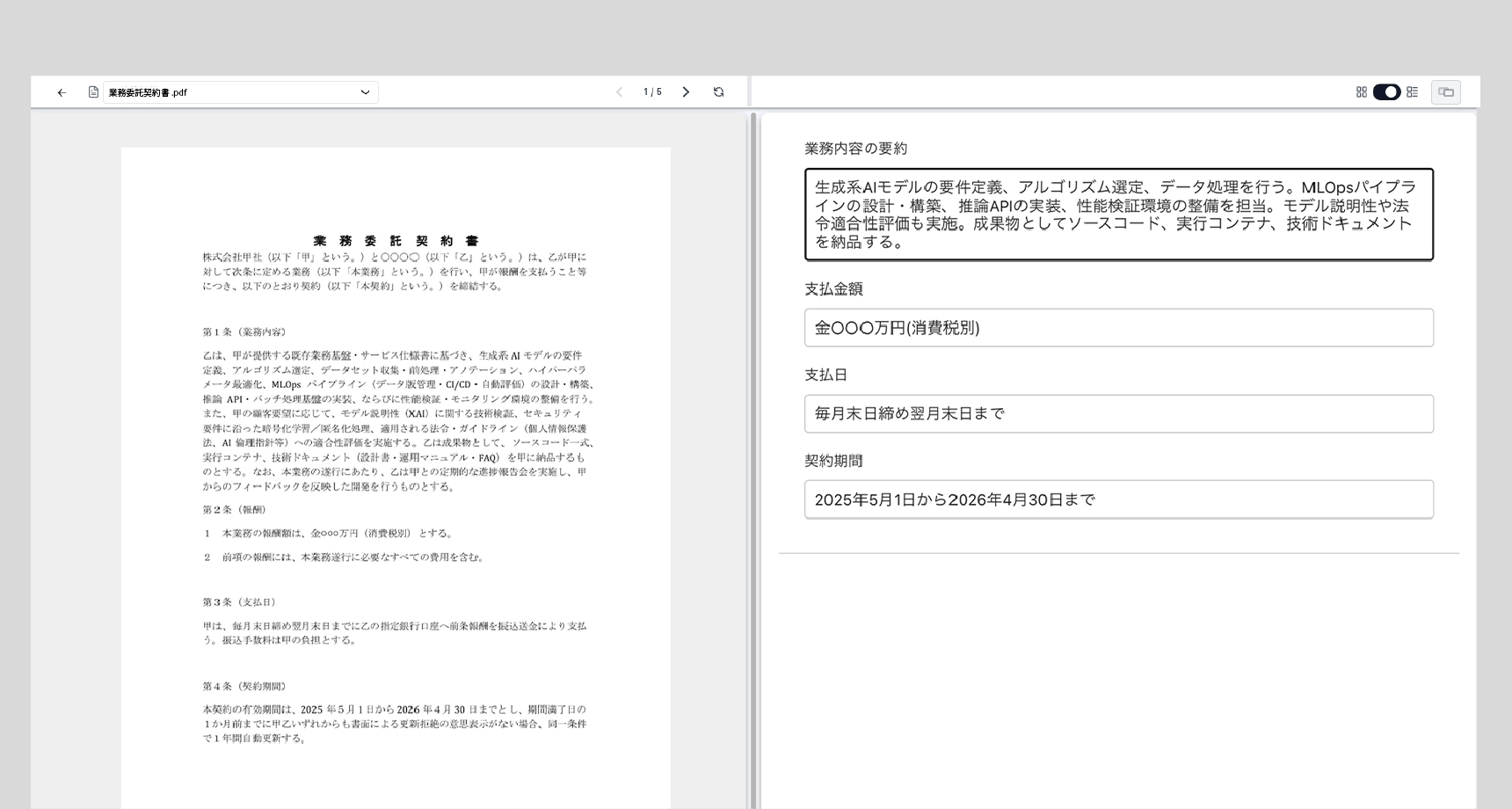Screen dimensions: 1512x809
Task: Click the vertical divider between the panels
Action: click(x=753, y=457)
